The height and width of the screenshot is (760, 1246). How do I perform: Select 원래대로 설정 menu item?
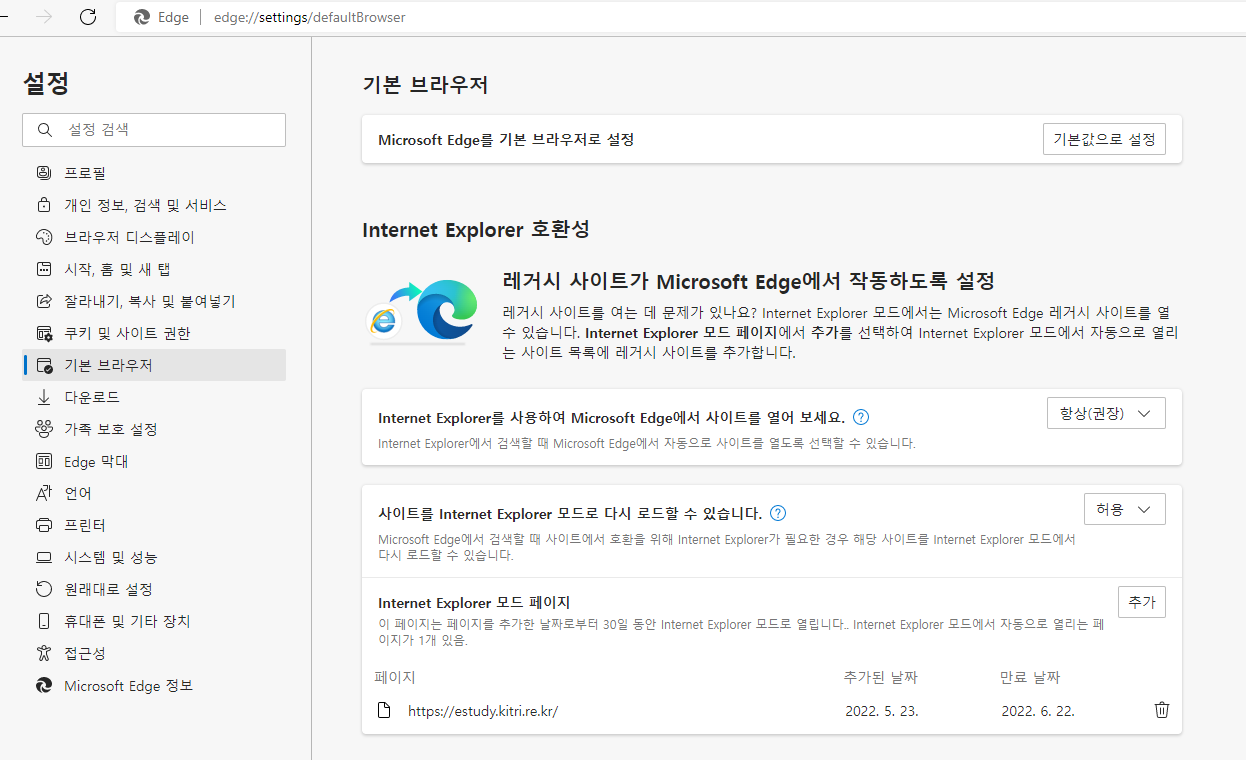[154, 589]
